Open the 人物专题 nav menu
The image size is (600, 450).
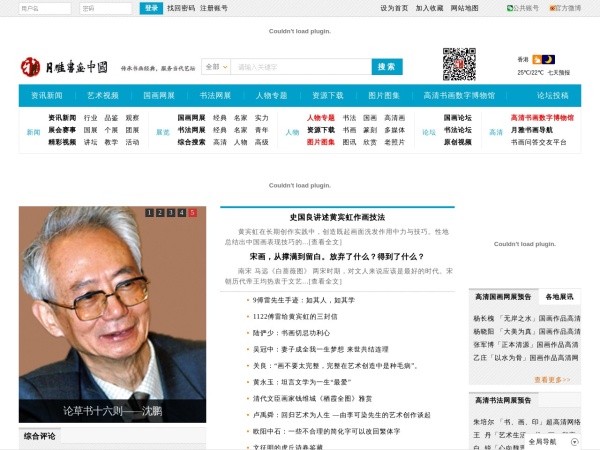[272, 96]
